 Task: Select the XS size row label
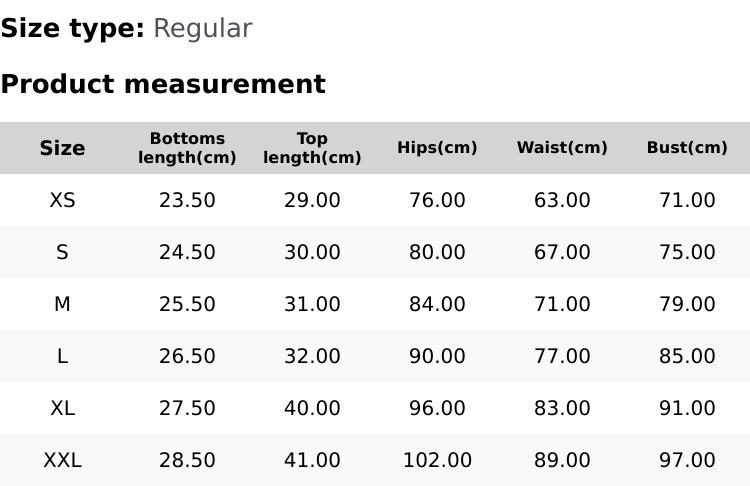coord(62,200)
